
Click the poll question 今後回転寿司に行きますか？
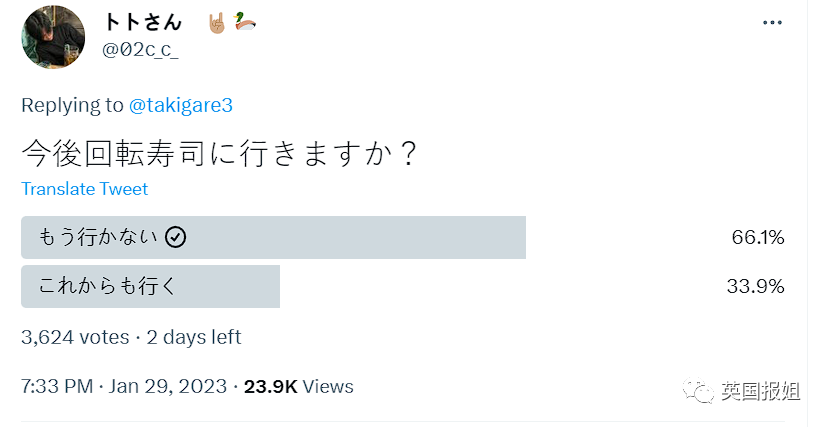tap(219, 153)
